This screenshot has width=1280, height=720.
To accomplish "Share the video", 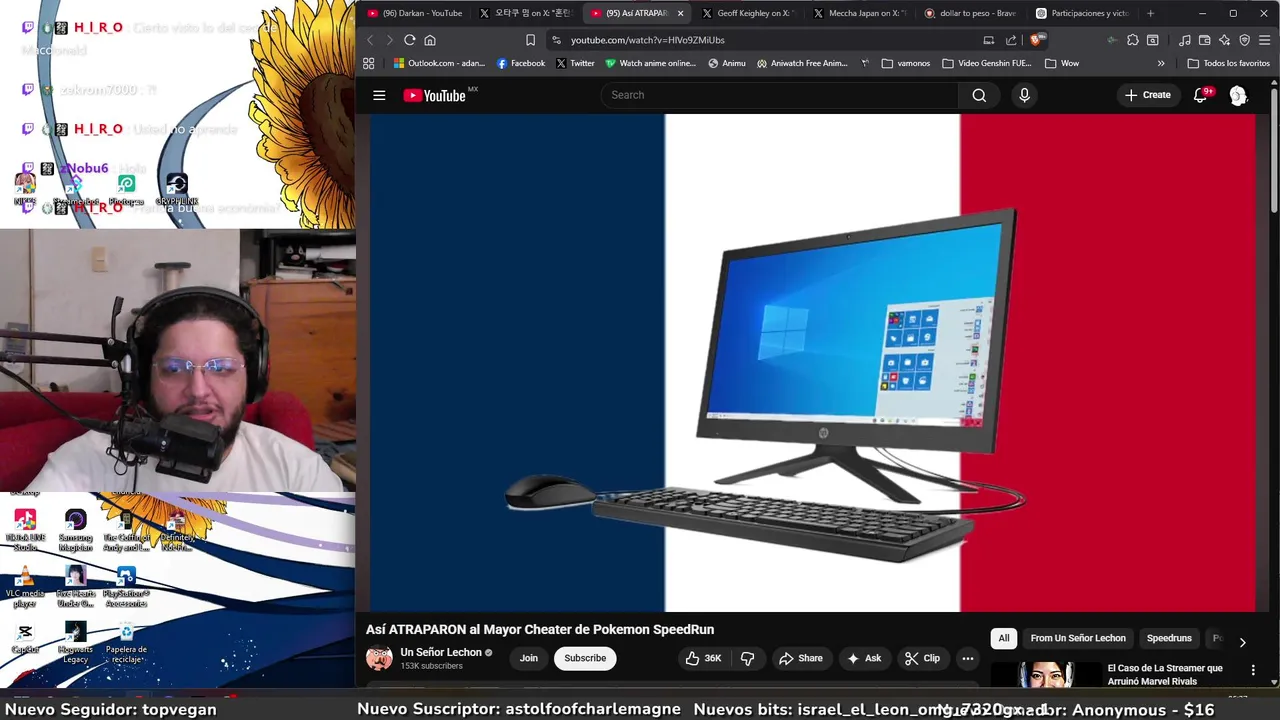I will coord(801,658).
